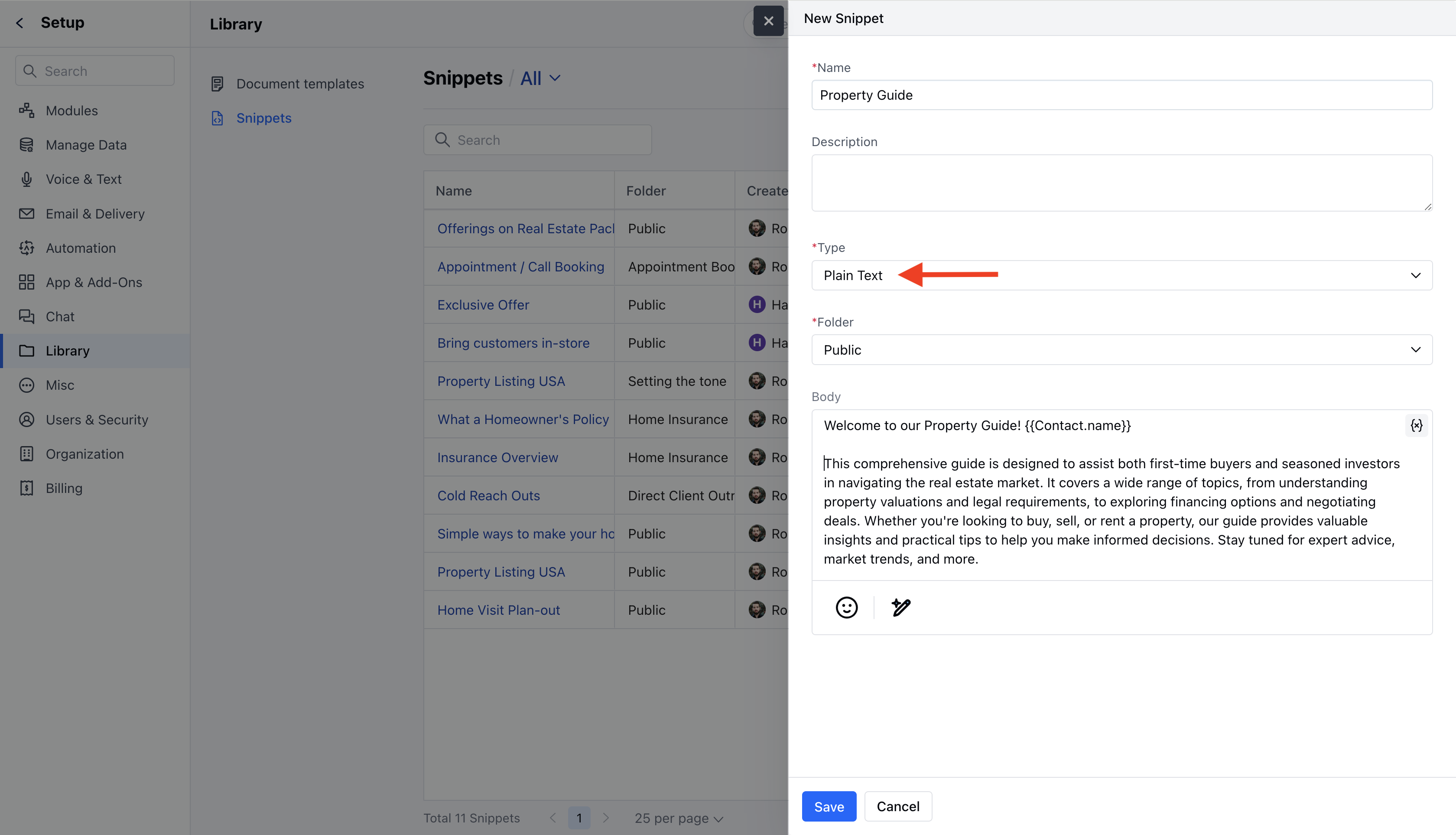Image resolution: width=1456 pixels, height=835 pixels.
Task: Save the new snippet
Action: 828,806
